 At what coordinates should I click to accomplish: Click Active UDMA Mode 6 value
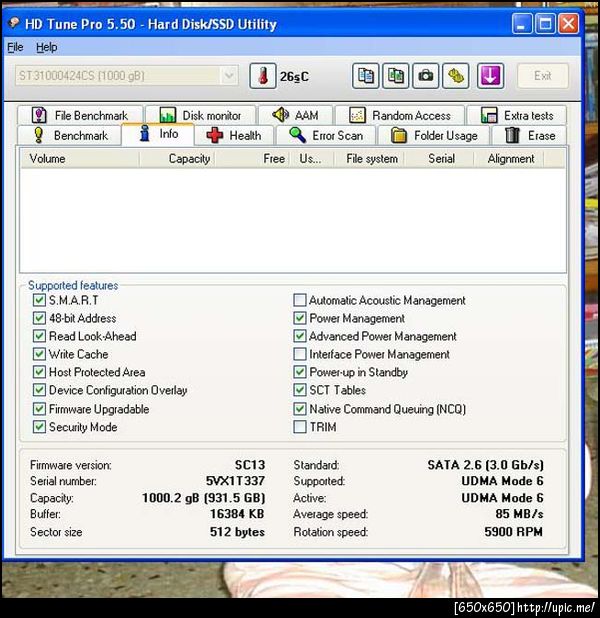tap(502, 498)
